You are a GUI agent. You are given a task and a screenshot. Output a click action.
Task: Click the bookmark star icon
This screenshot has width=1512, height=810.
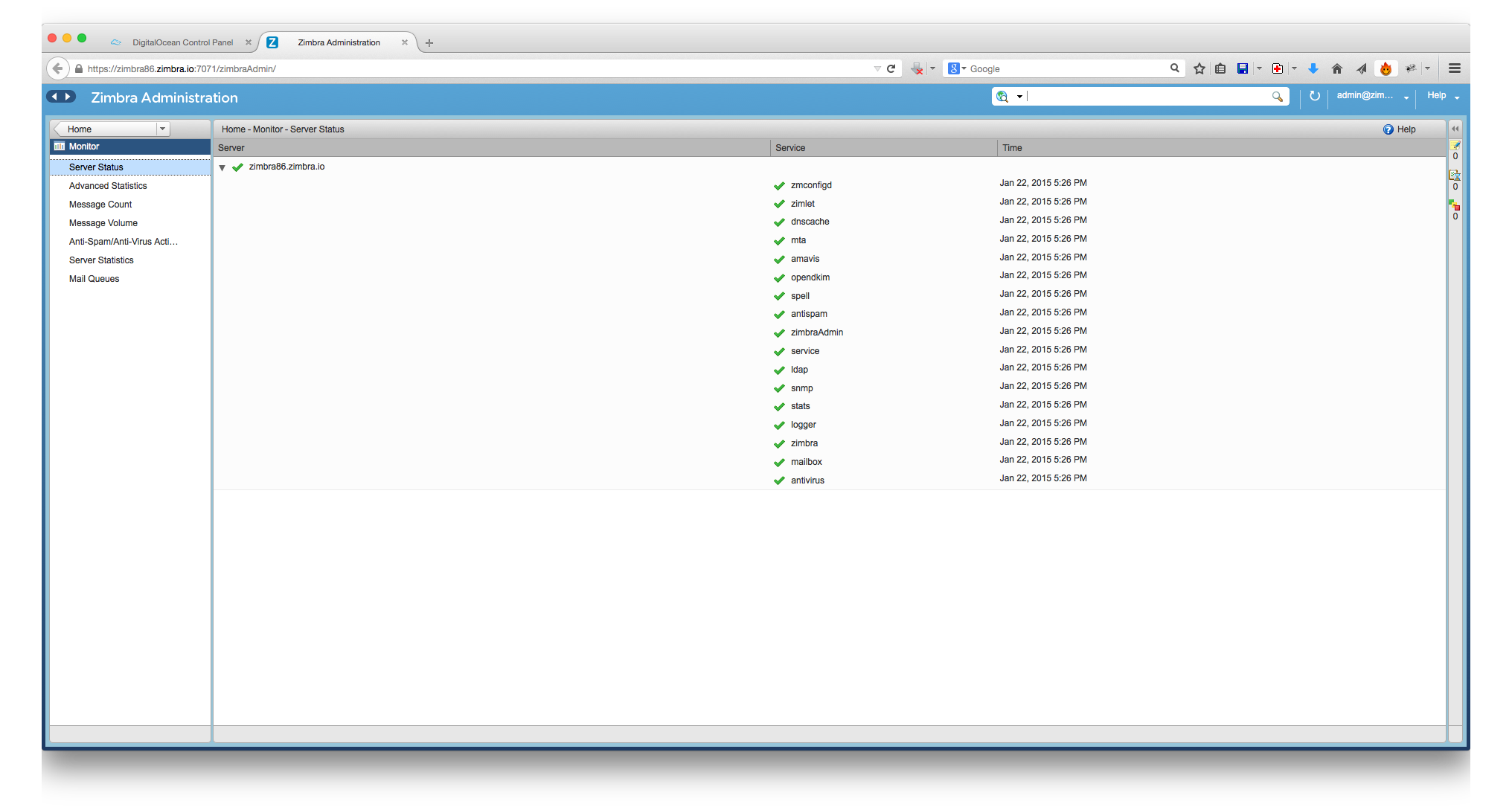(x=1199, y=68)
